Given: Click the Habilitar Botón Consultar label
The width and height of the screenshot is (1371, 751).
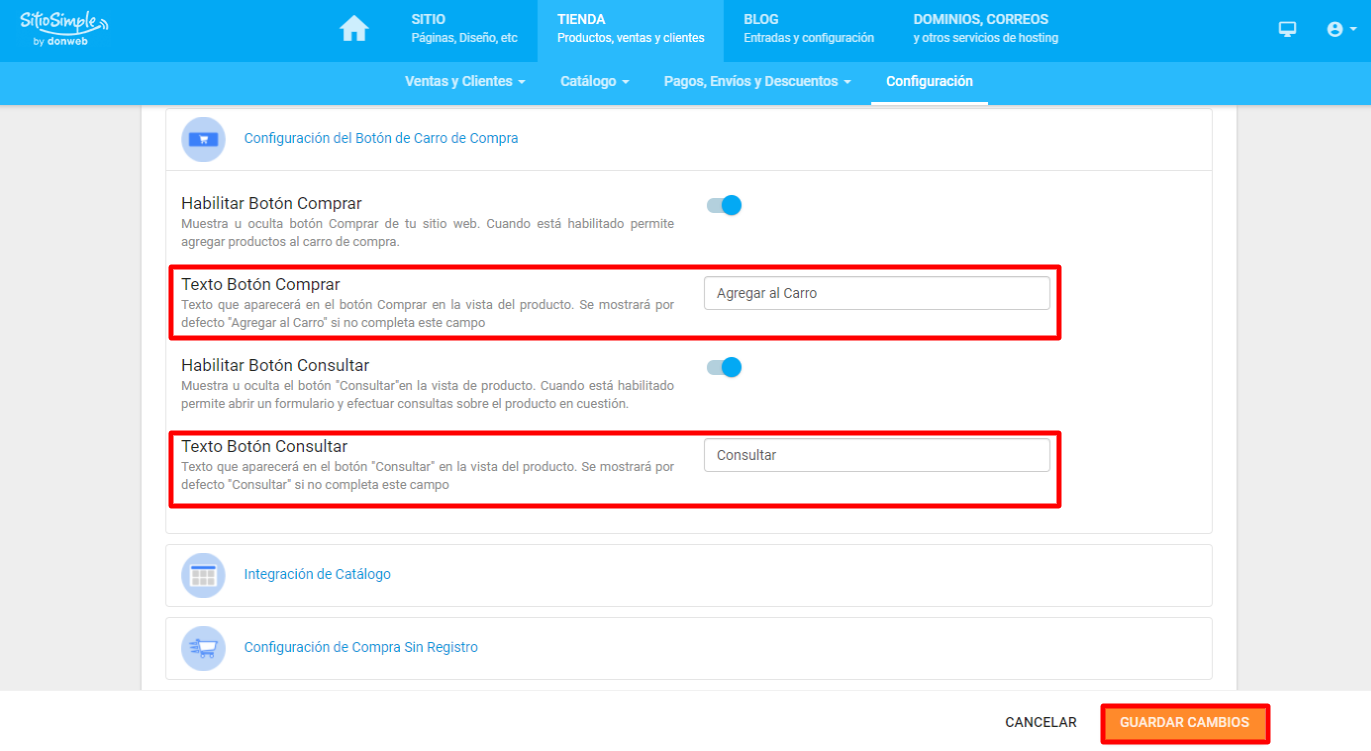Looking at the screenshot, I should coord(275,365).
